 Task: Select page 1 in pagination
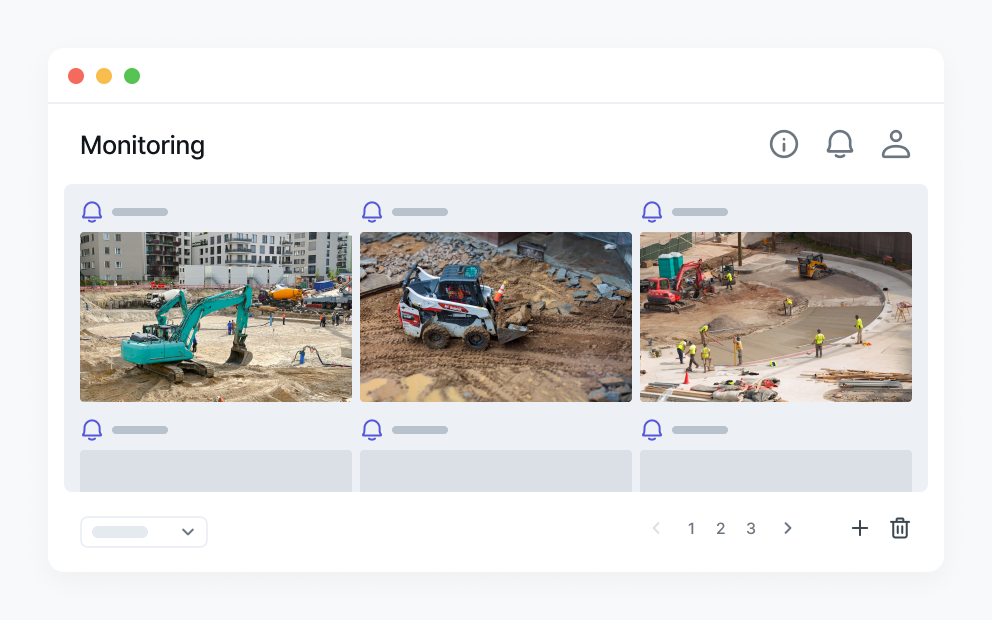(x=691, y=528)
